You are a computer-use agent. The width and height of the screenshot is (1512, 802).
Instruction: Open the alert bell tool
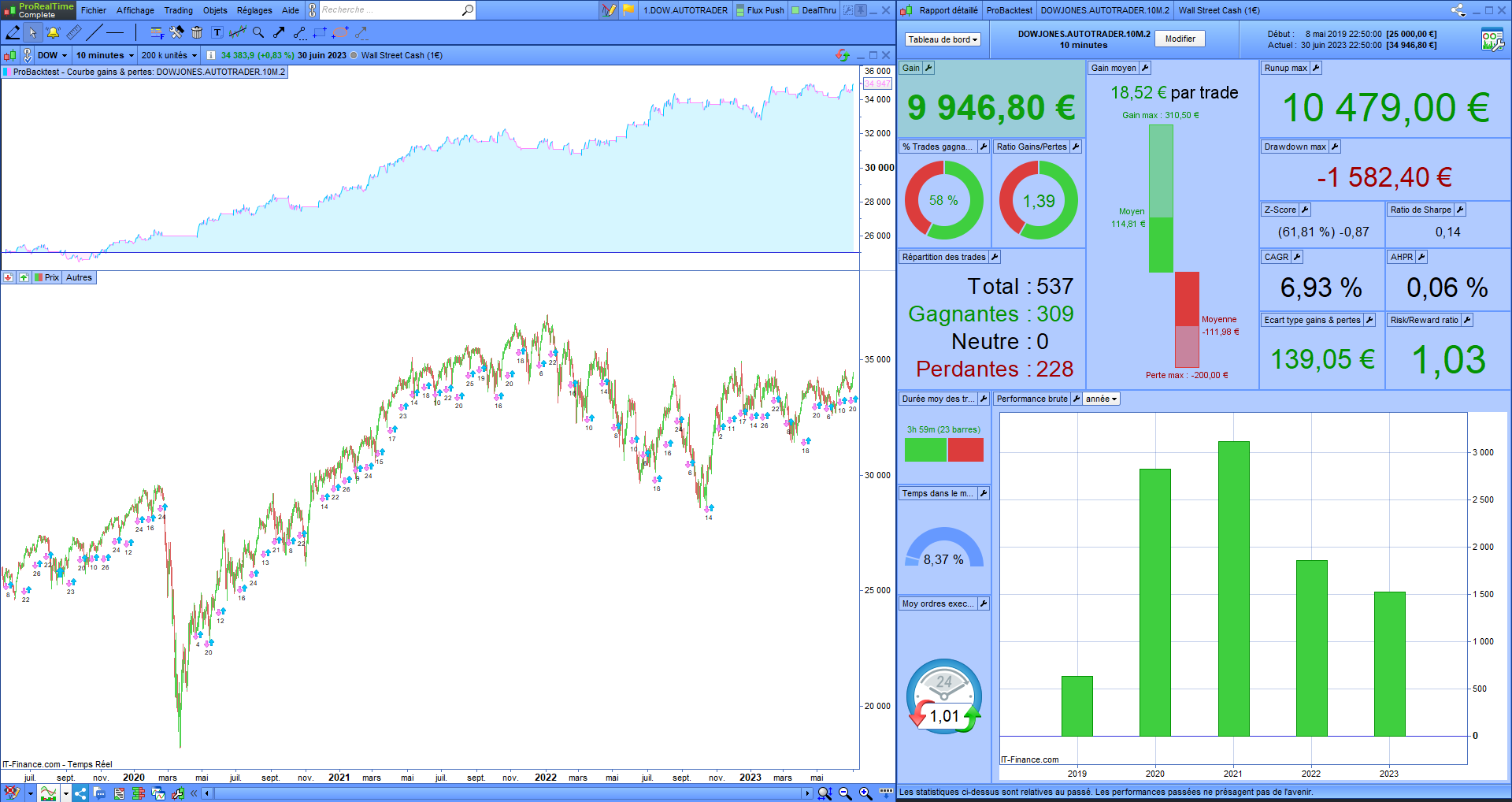pyautogui.click(x=53, y=32)
